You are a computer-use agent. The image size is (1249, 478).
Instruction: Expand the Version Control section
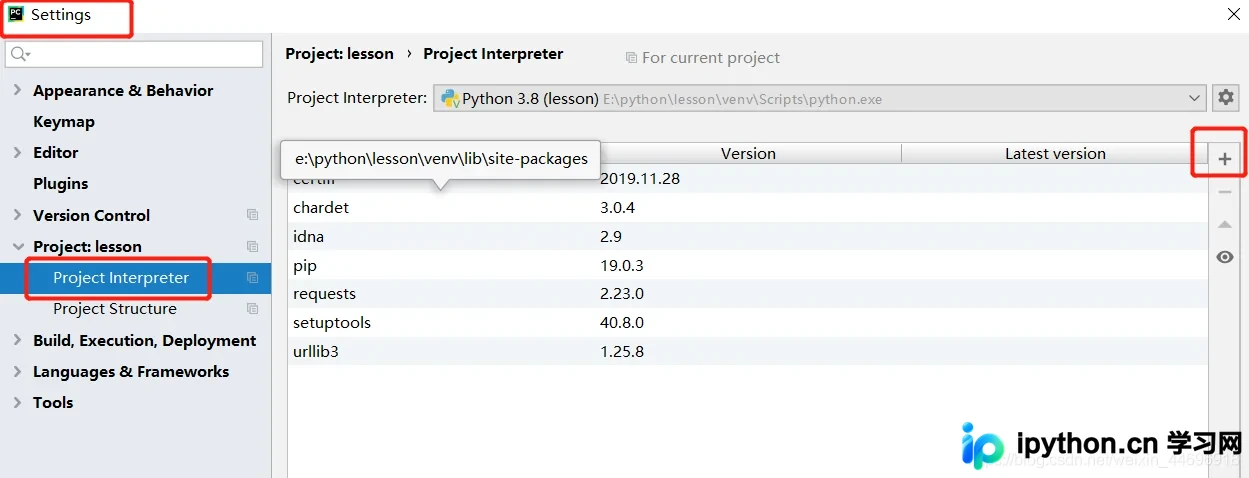[x=17, y=215]
